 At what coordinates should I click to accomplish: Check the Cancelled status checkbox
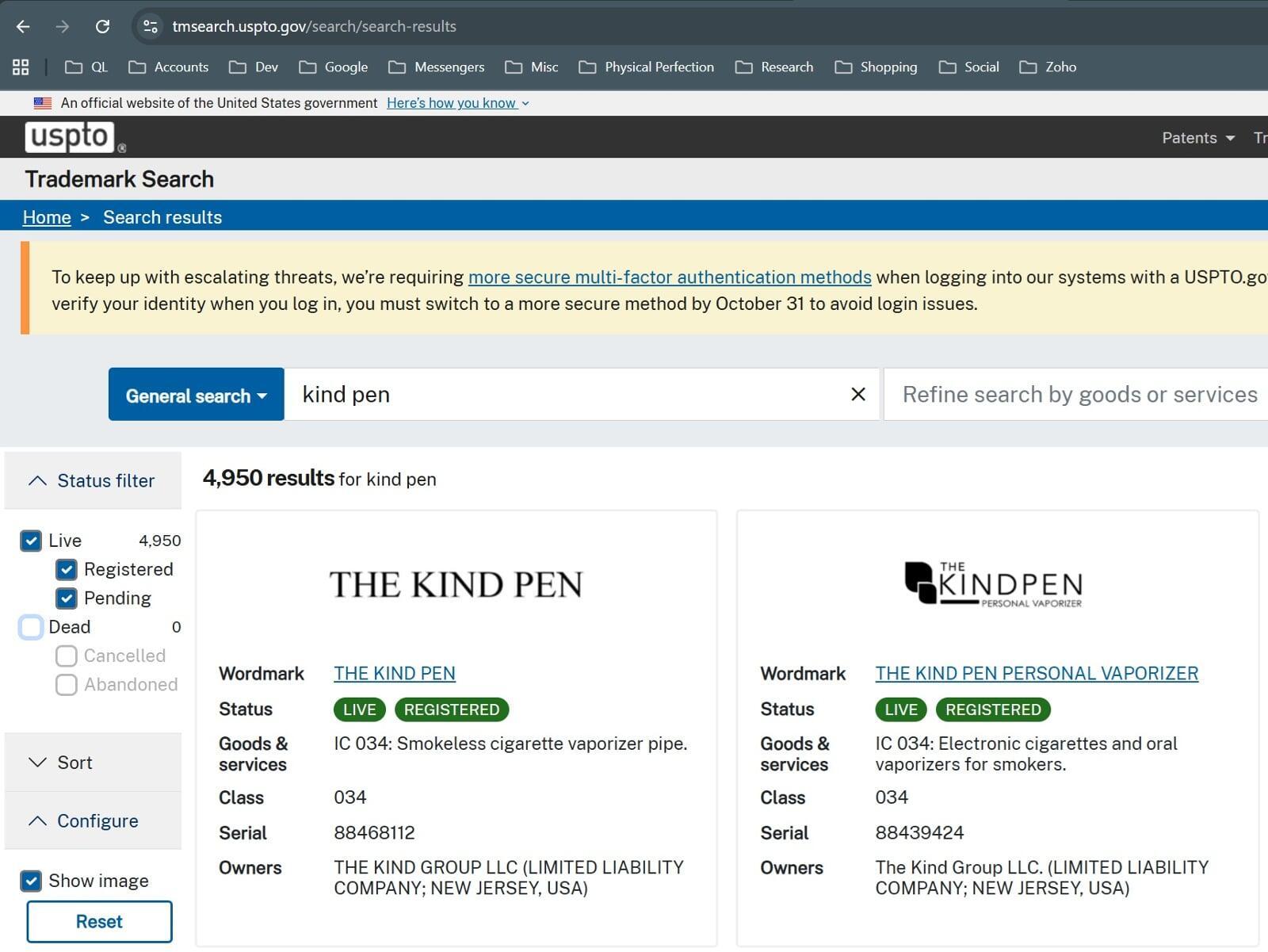click(x=67, y=656)
